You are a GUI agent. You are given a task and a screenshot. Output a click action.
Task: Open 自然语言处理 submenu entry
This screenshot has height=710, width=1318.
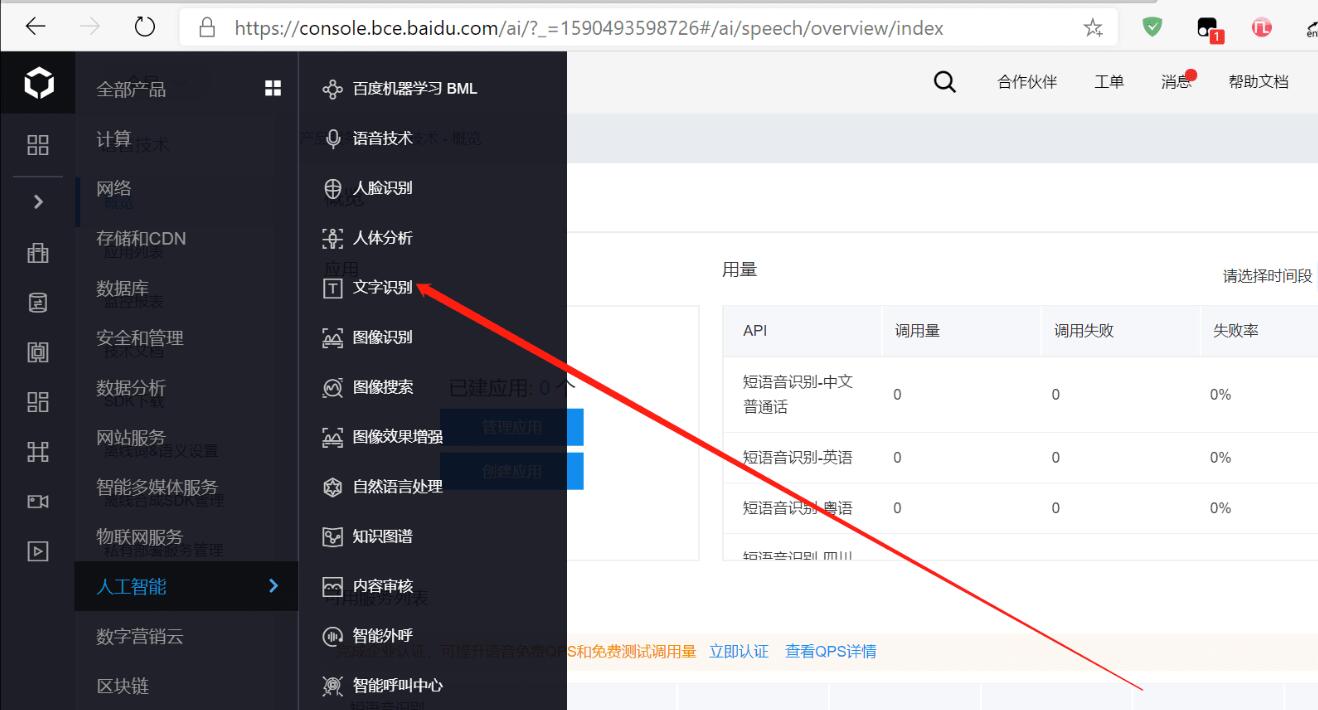(x=398, y=487)
